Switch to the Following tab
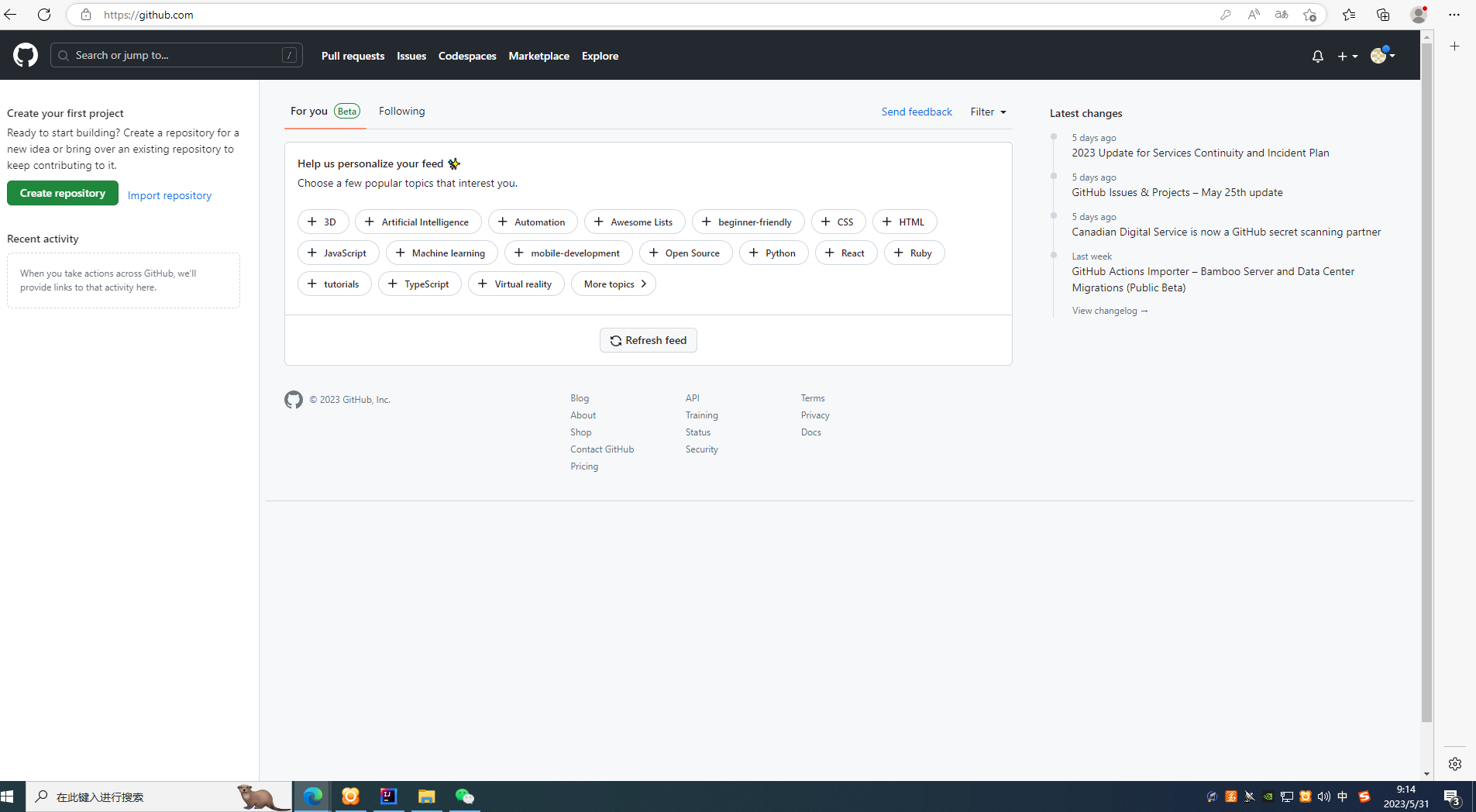Viewport: 1476px width, 812px height. pos(401,111)
